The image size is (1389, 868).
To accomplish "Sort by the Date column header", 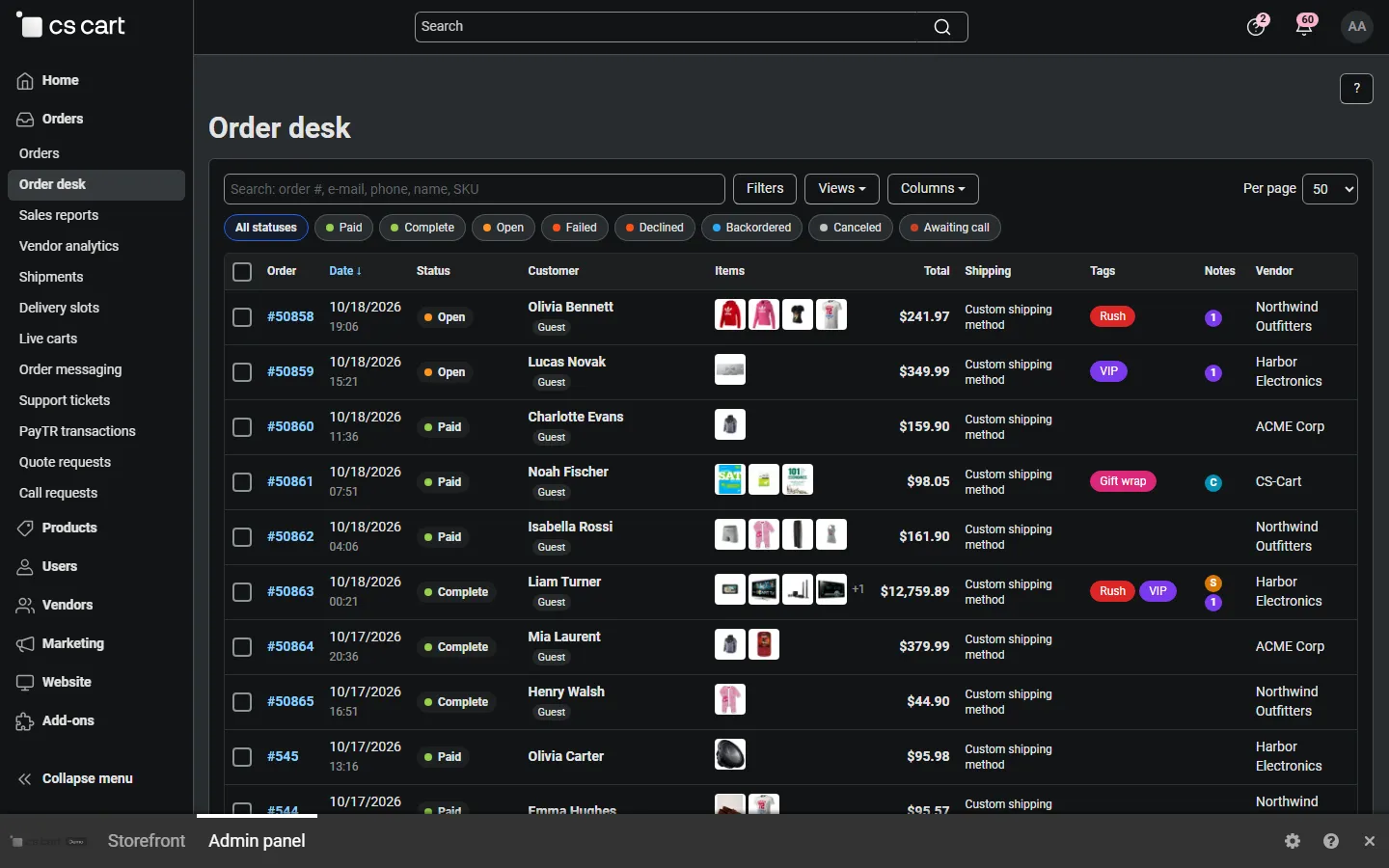I will tap(345, 271).
